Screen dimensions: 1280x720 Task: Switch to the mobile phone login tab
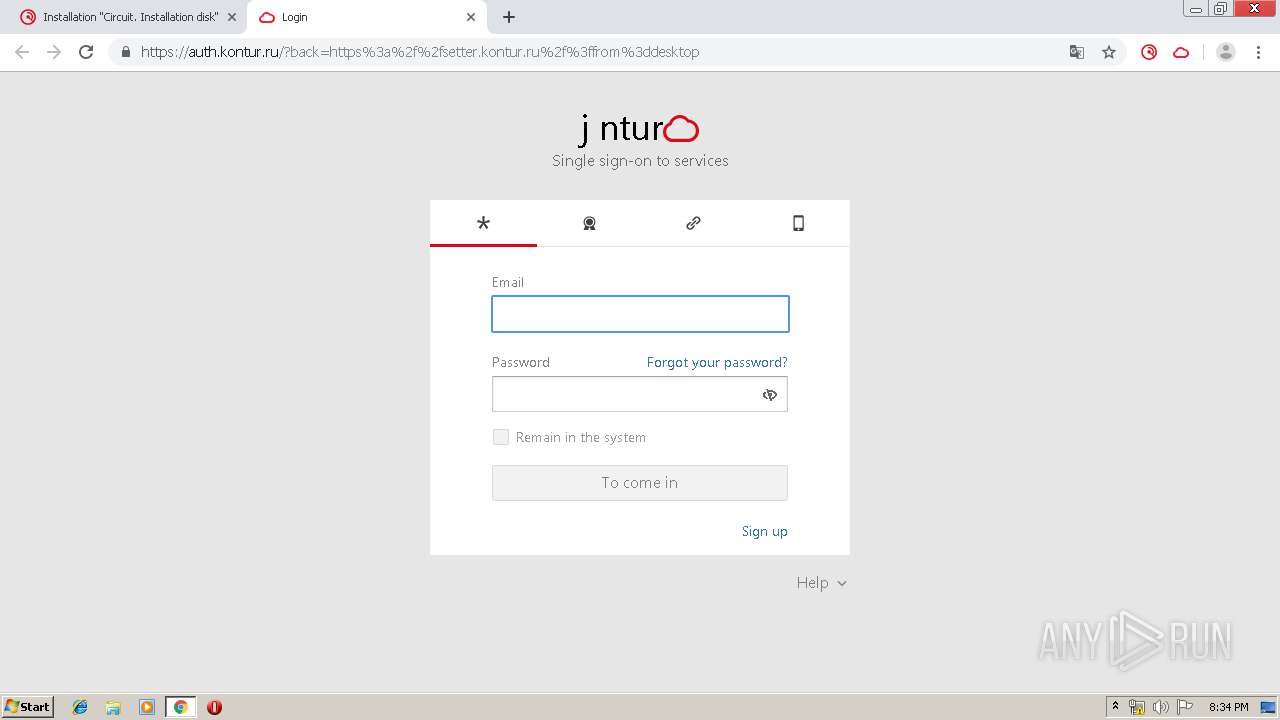point(798,223)
